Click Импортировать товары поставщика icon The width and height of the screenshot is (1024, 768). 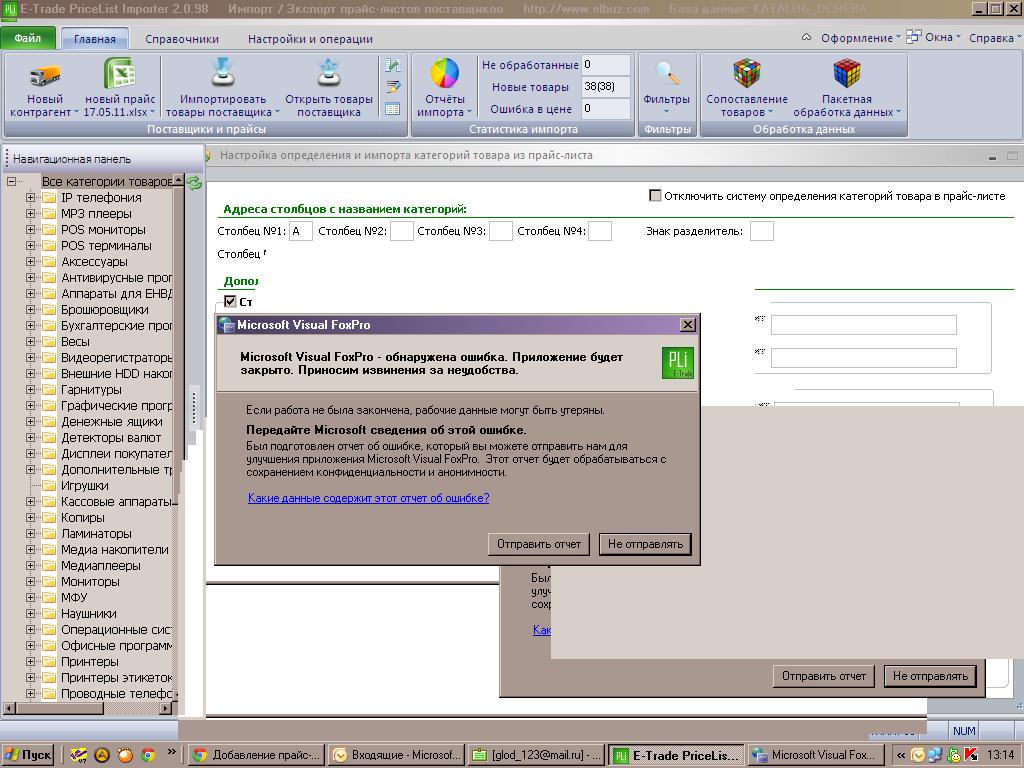coord(223,73)
